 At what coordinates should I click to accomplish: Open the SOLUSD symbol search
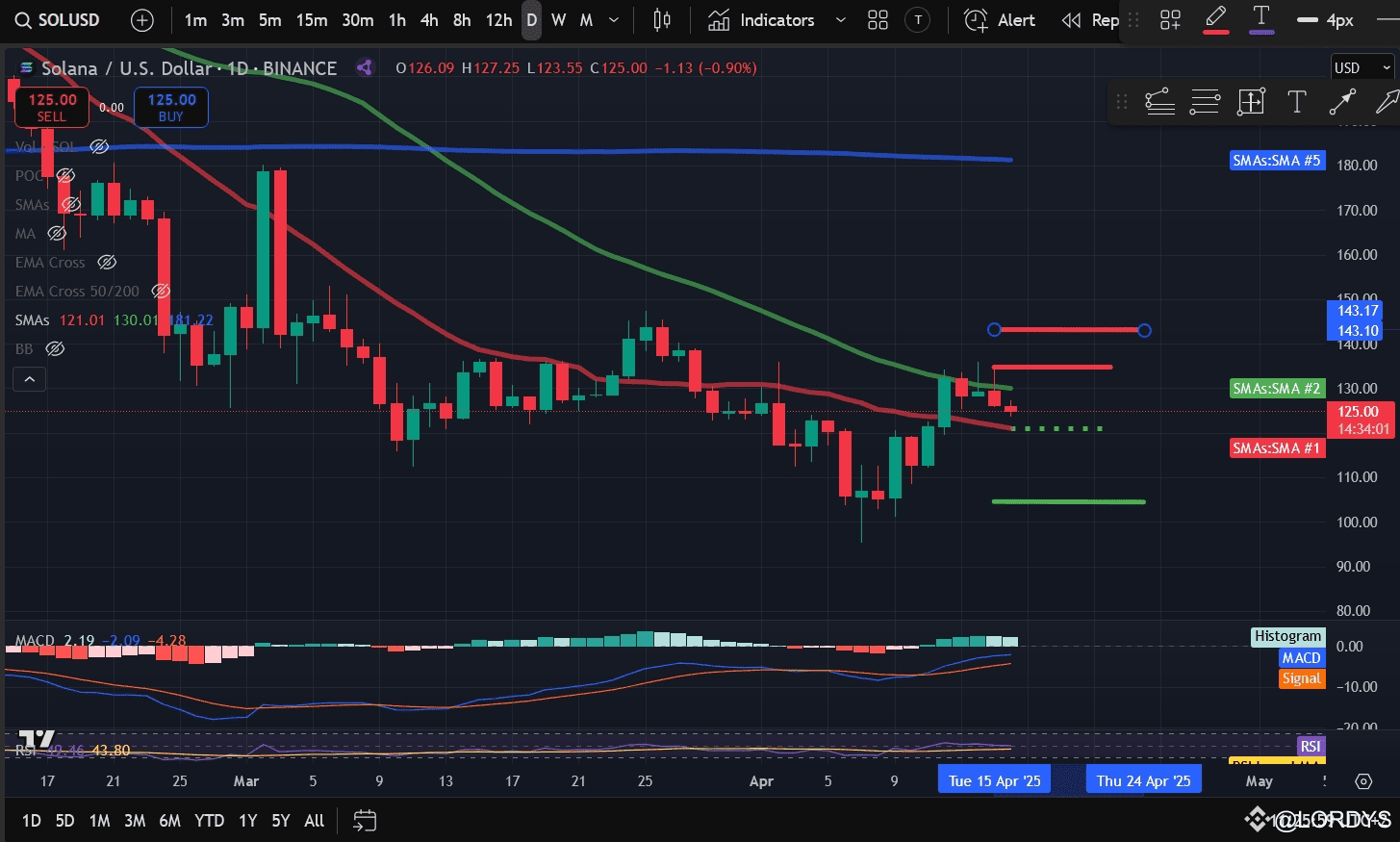pyautogui.click(x=58, y=20)
